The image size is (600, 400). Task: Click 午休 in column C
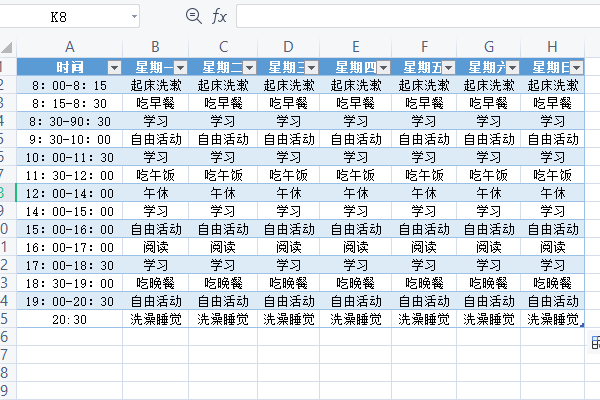223,193
